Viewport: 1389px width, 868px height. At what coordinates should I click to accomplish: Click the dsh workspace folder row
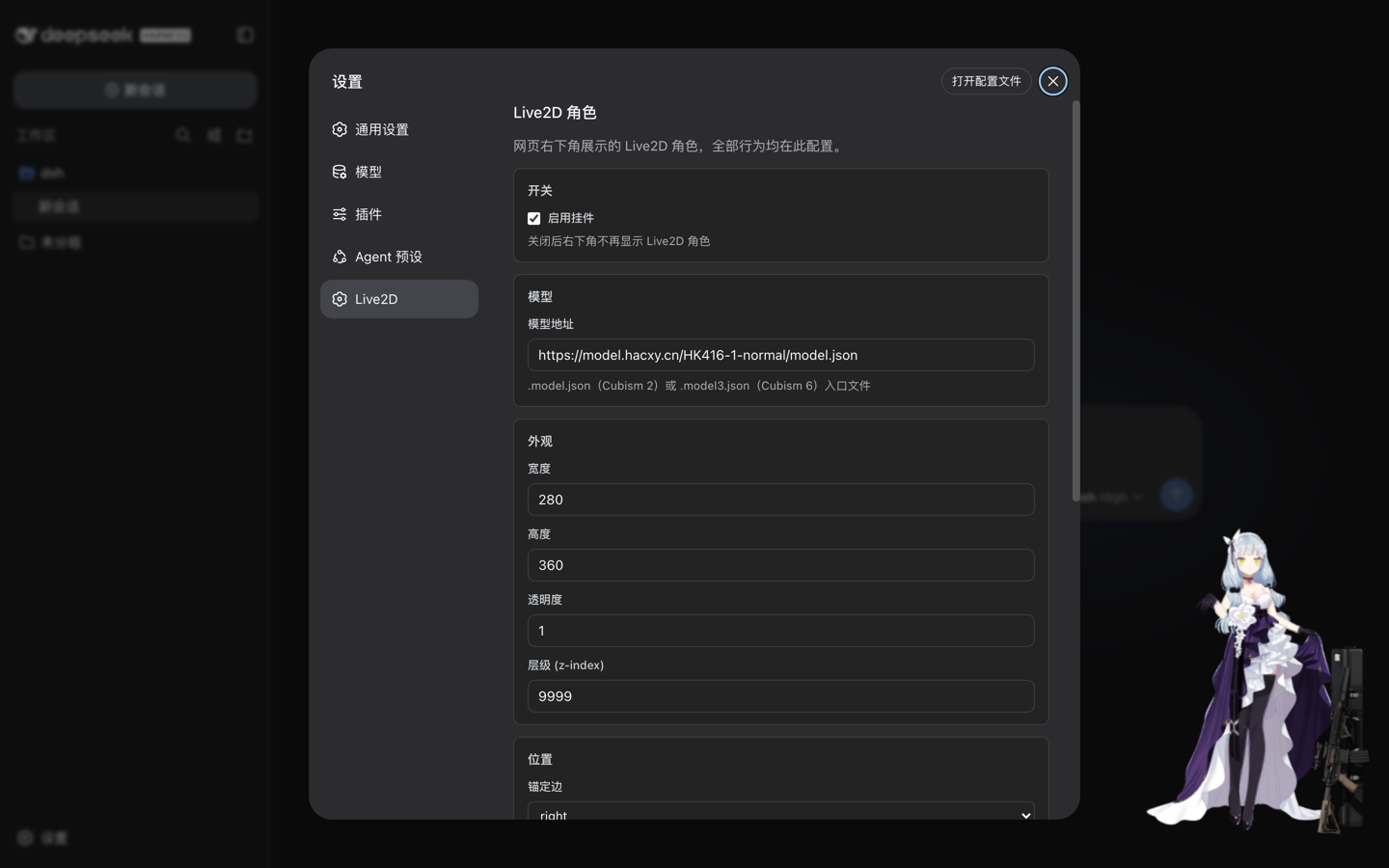[x=135, y=173]
